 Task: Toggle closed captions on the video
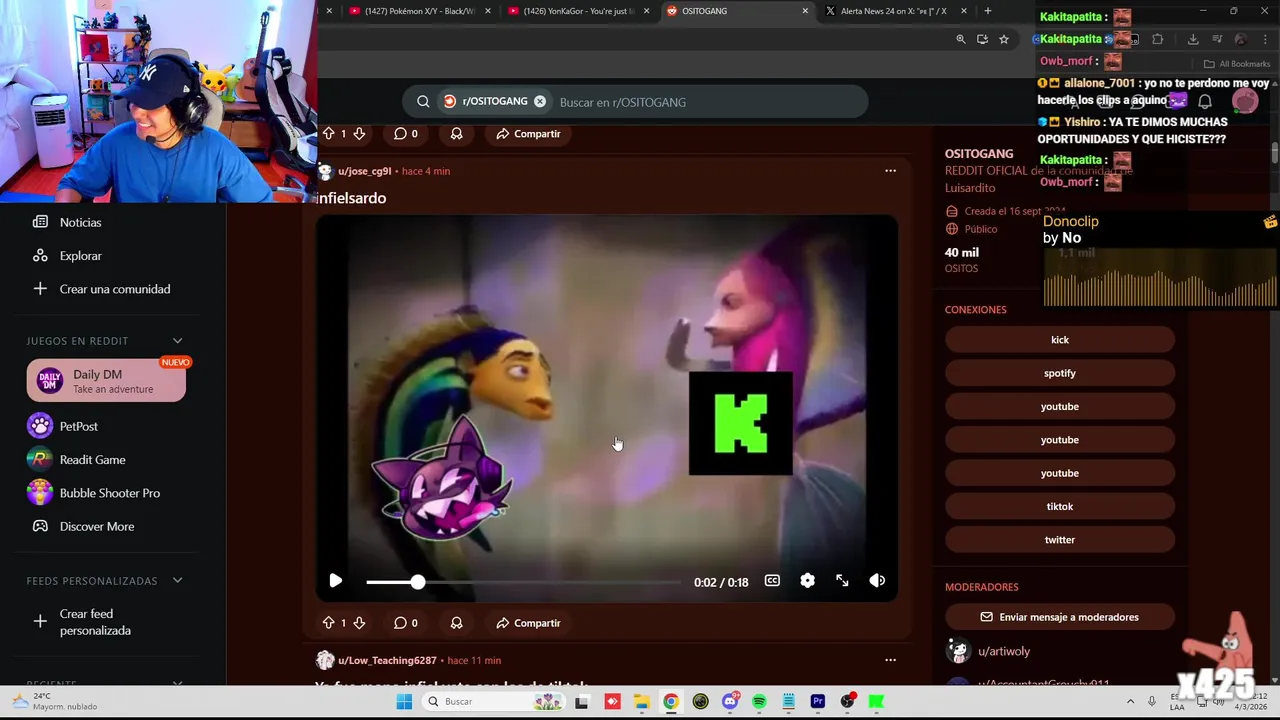coord(772,581)
